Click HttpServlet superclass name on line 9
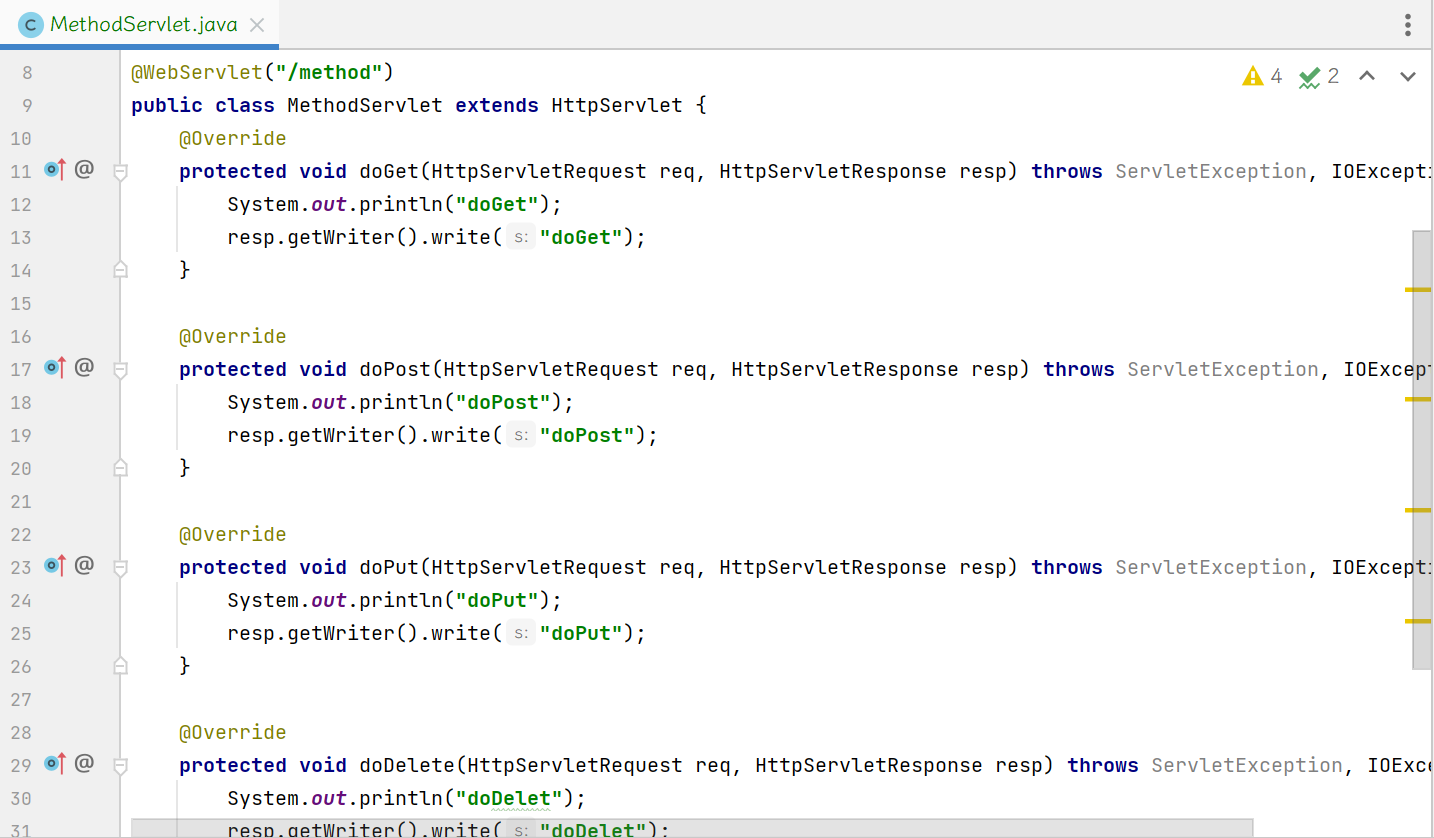 click(617, 105)
